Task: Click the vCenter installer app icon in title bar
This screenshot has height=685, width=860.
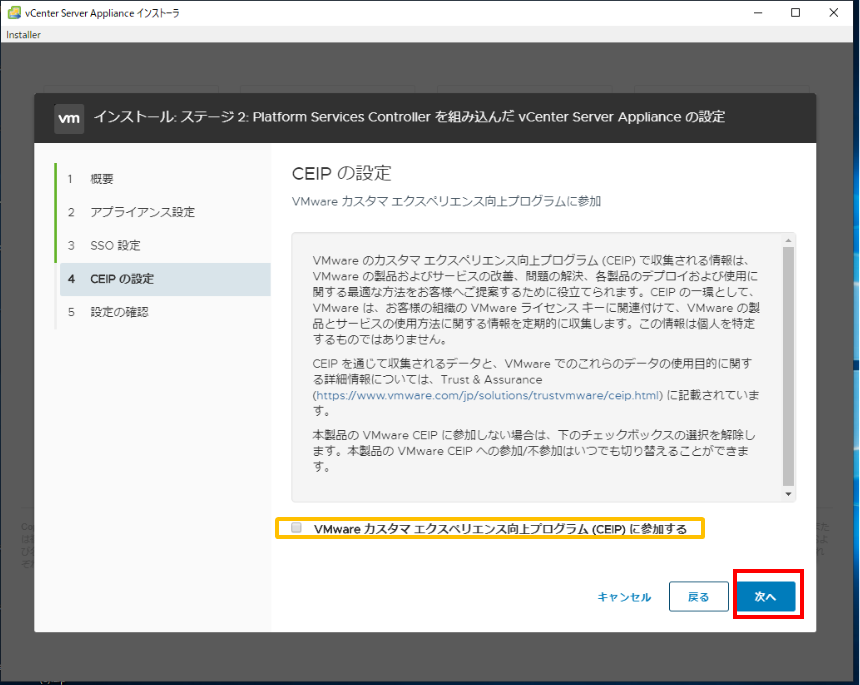Action: tap(14, 13)
